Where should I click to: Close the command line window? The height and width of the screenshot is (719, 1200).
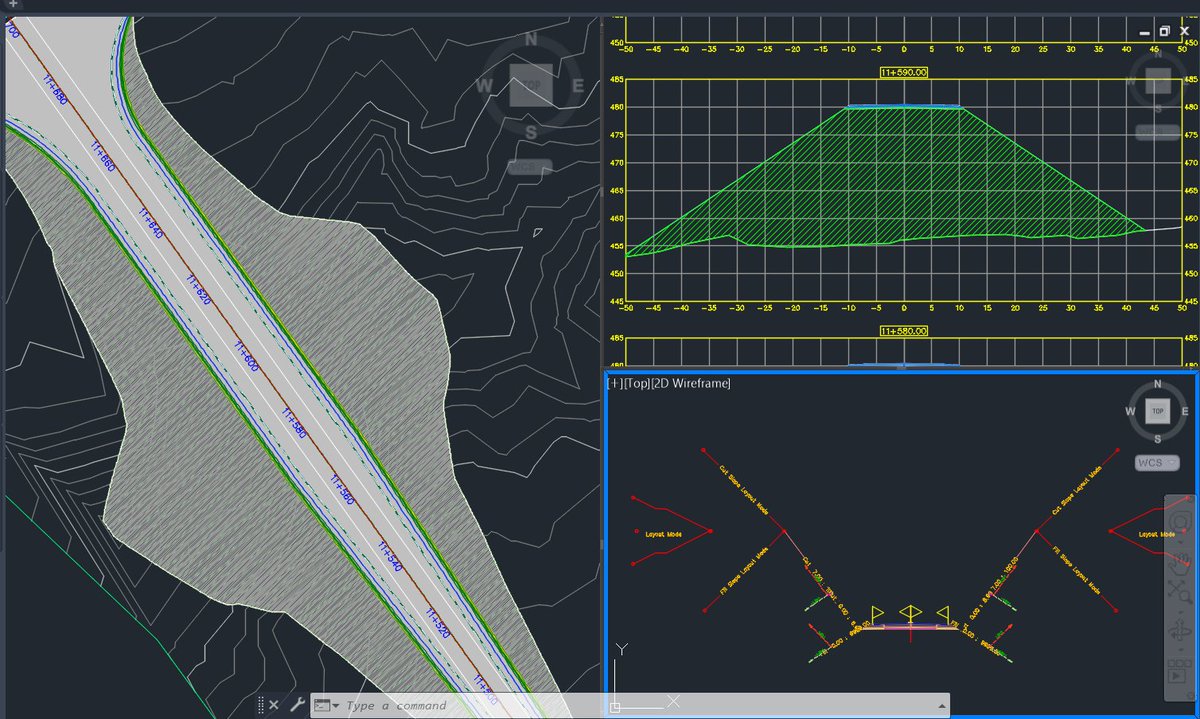coord(274,705)
